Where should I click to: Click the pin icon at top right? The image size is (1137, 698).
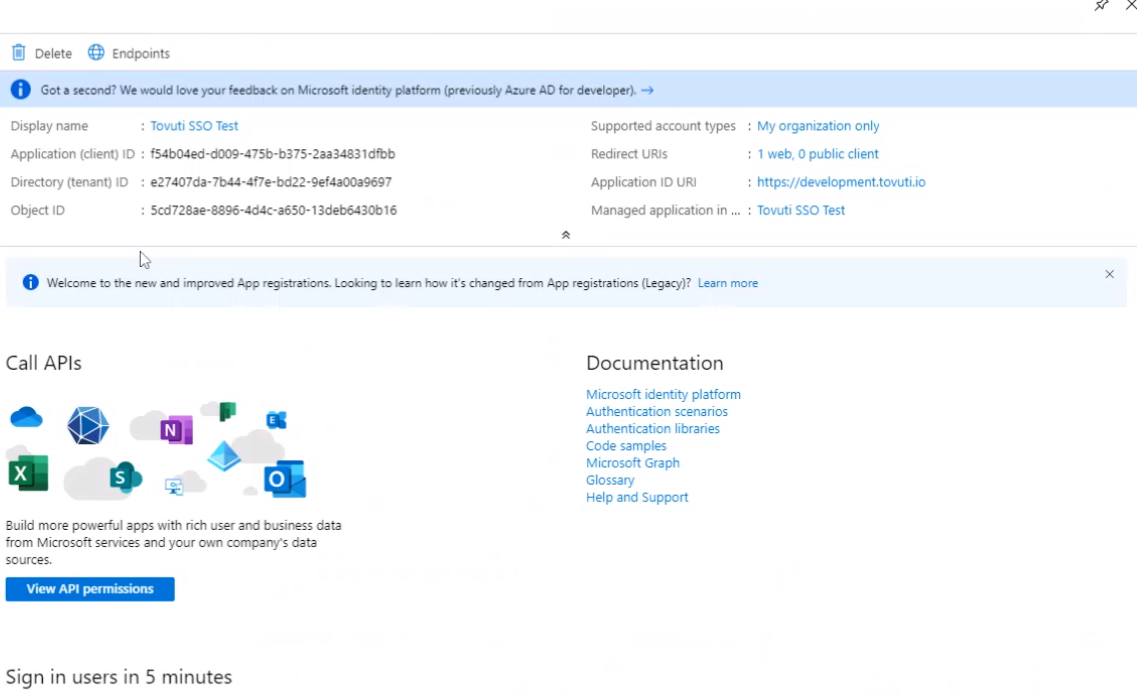(x=1101, y=6)
